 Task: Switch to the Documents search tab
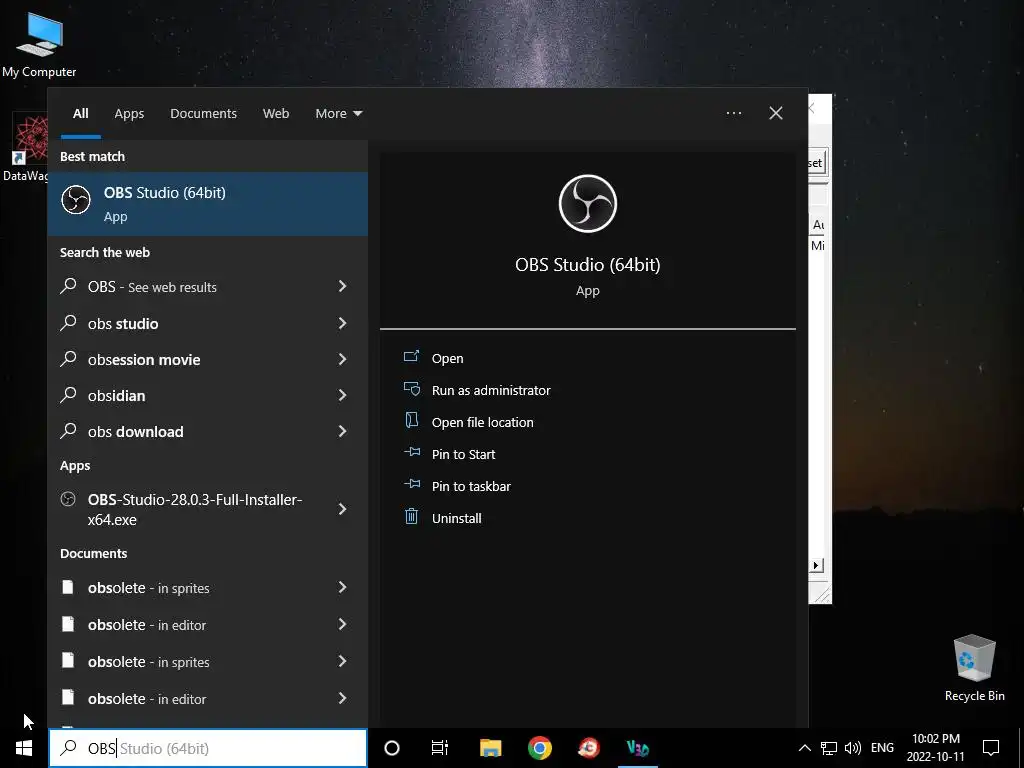(x=204, y=114)
